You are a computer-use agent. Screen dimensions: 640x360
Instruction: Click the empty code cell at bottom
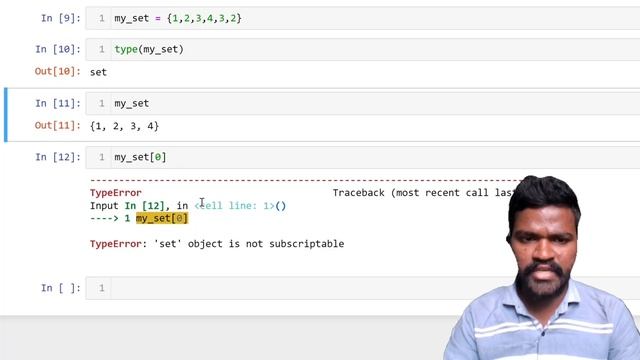[362, 288]
